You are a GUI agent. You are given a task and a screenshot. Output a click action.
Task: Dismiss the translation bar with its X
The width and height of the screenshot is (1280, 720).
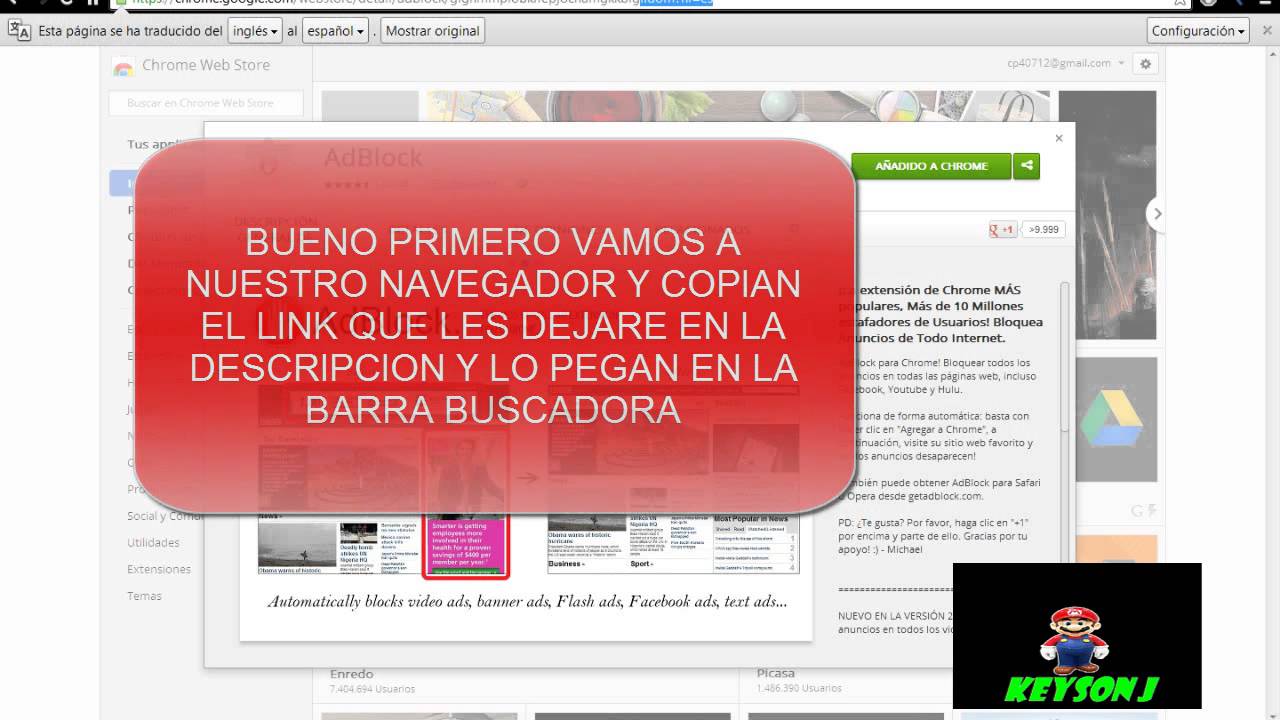(1266, 31)
